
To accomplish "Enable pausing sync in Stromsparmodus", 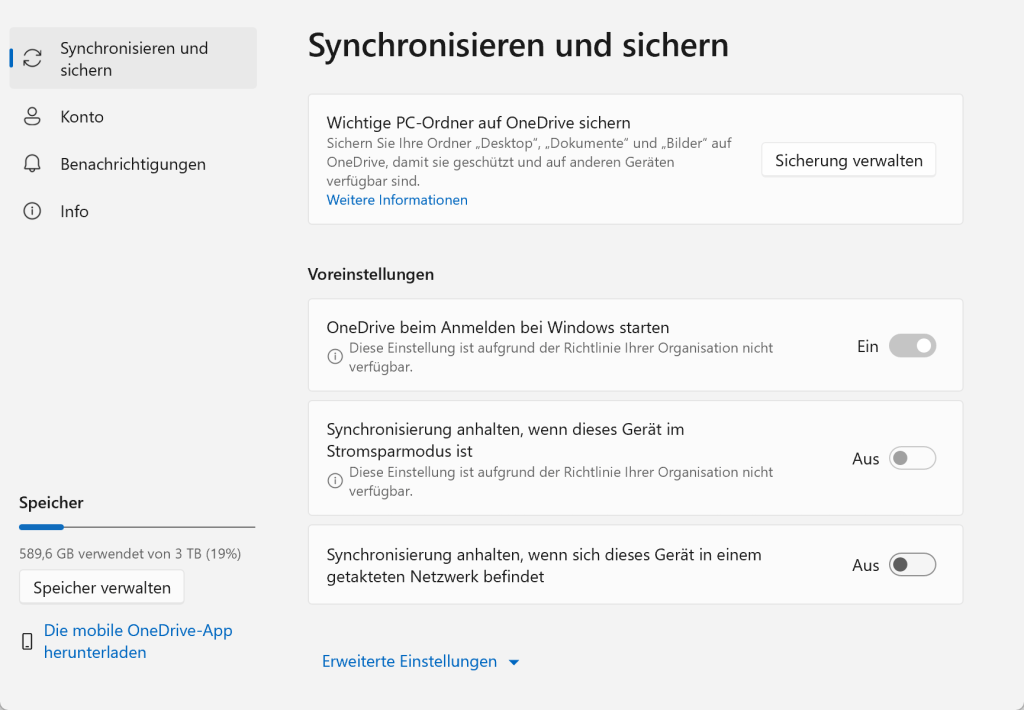I will (x=911, y=457).
